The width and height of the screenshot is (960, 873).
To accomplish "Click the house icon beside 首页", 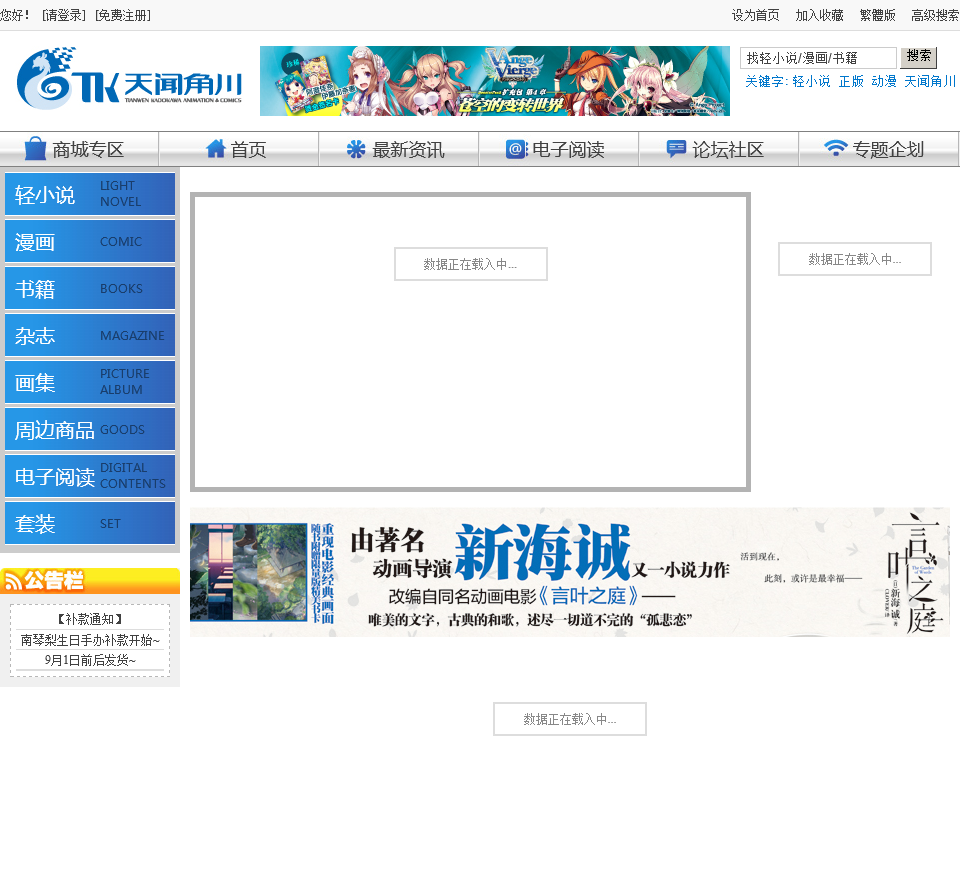I will 216,149.
